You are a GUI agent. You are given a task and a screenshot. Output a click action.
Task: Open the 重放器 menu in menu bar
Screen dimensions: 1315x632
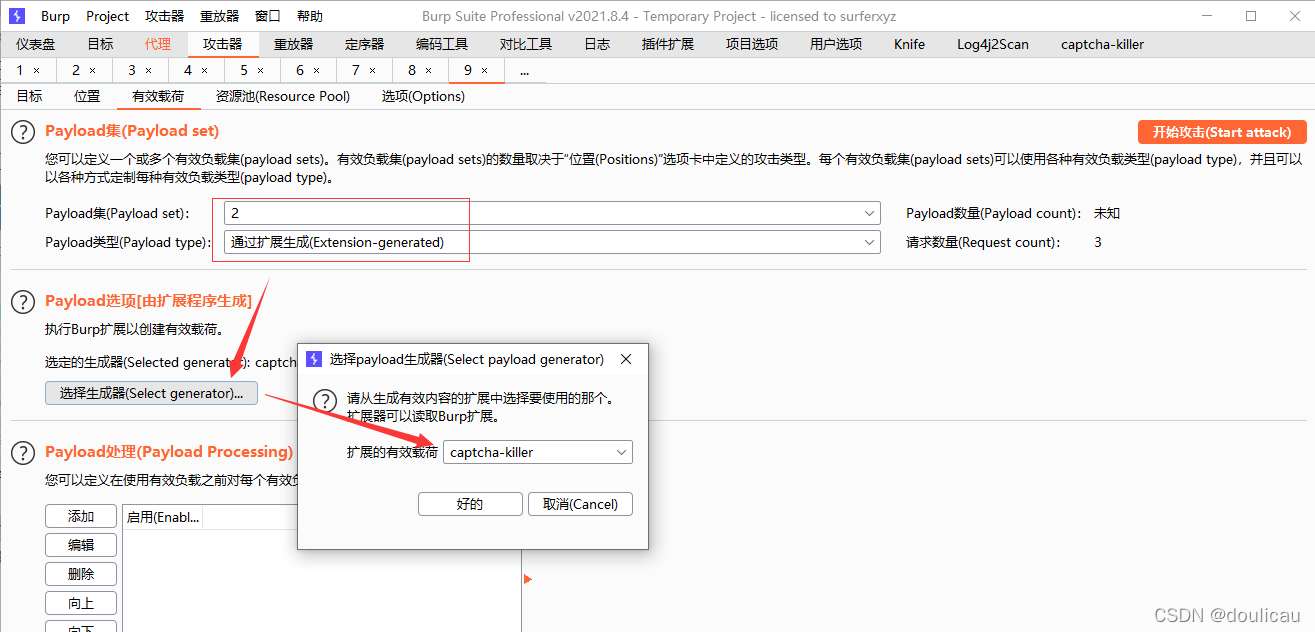[x=219, y=16]
